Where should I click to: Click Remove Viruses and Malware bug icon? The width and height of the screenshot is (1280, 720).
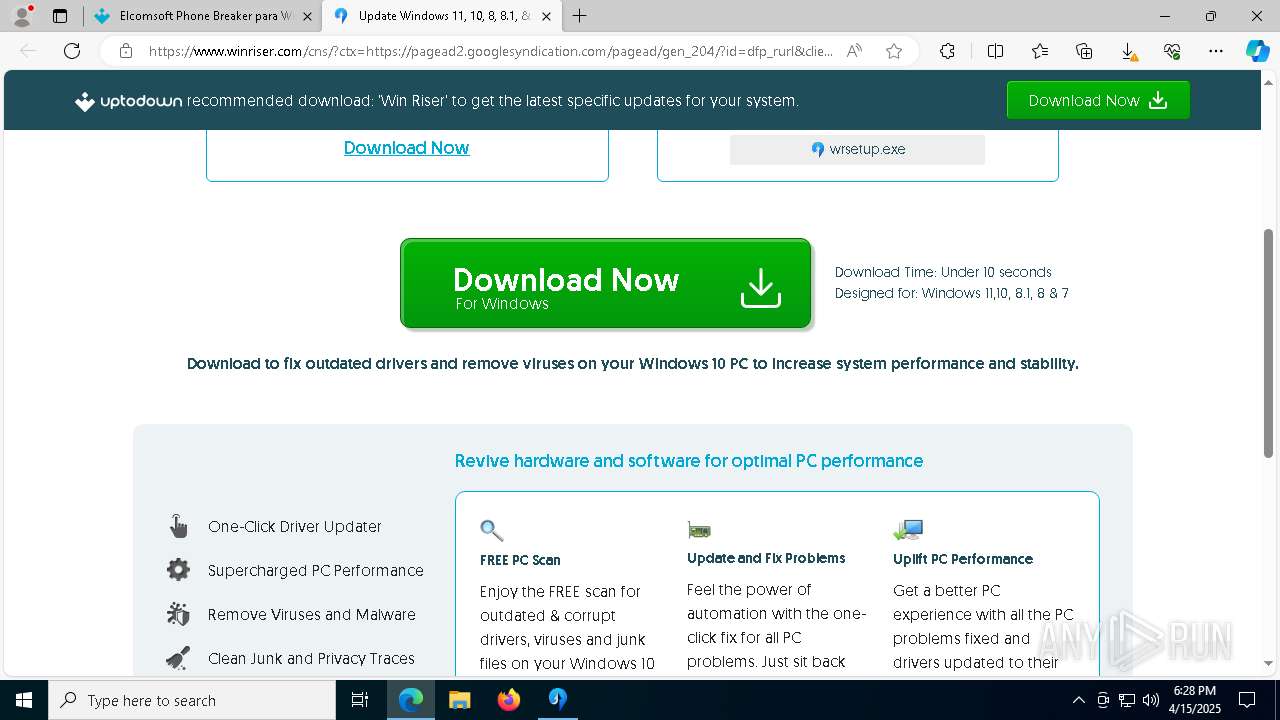coord(178,614)
